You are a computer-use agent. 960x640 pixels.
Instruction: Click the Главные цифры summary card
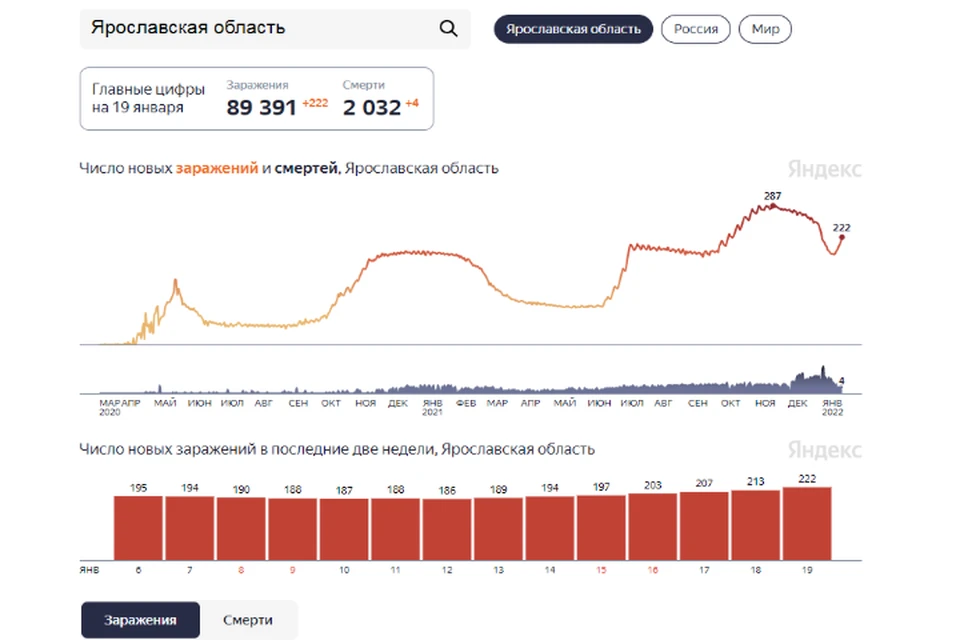click(x=257, y=99)
